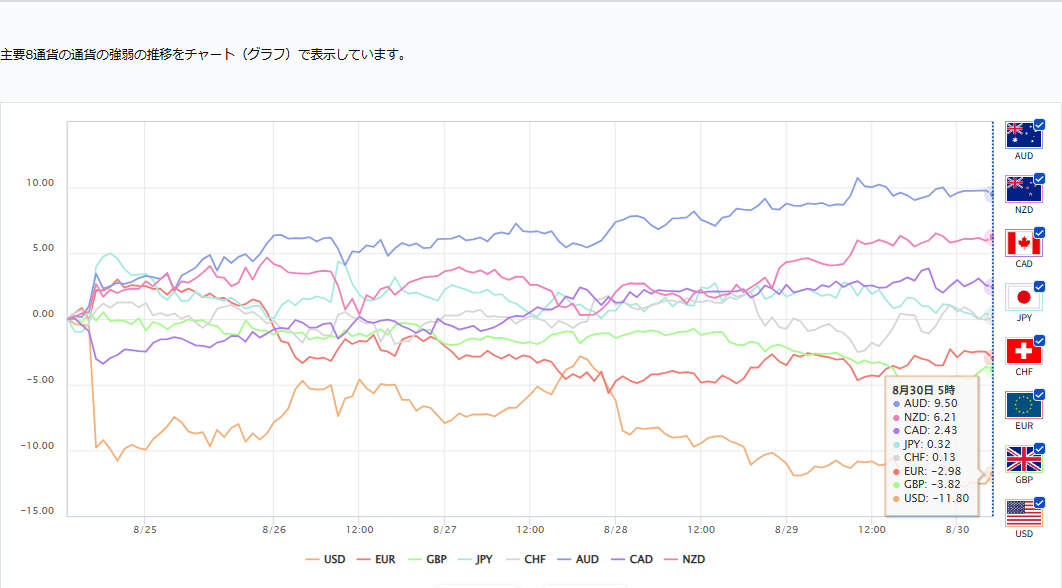Uncheck the checkbox on the CHF flag
The height and width of the screenshot is (588, 1062).
(x=1039, y=341)
